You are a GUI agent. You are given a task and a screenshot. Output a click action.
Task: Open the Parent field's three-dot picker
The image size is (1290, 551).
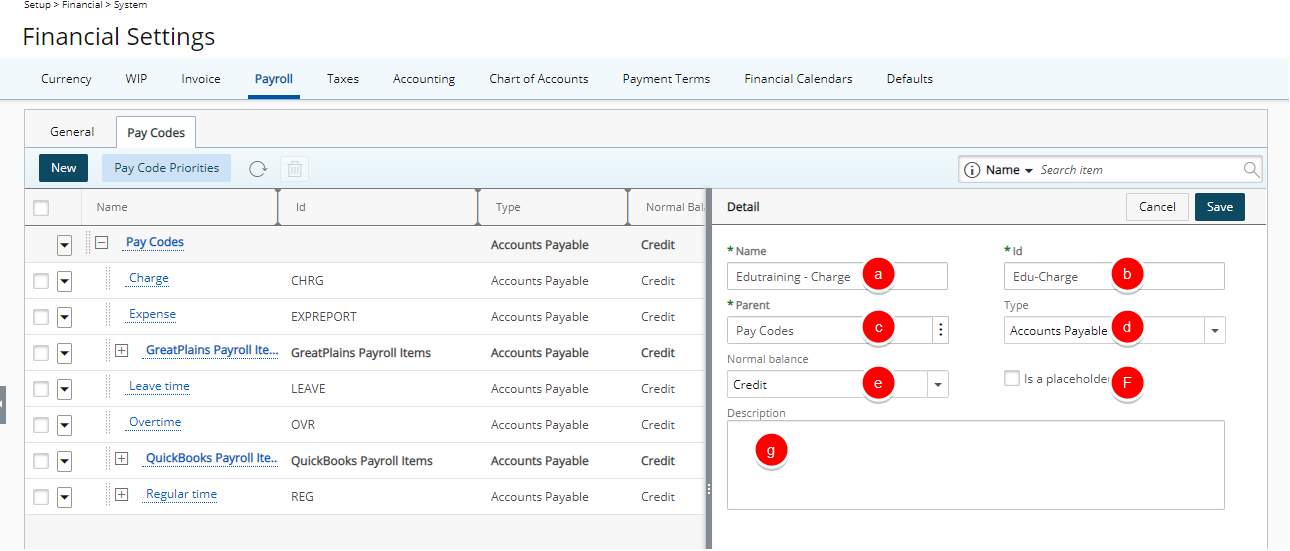click(940, 330)
